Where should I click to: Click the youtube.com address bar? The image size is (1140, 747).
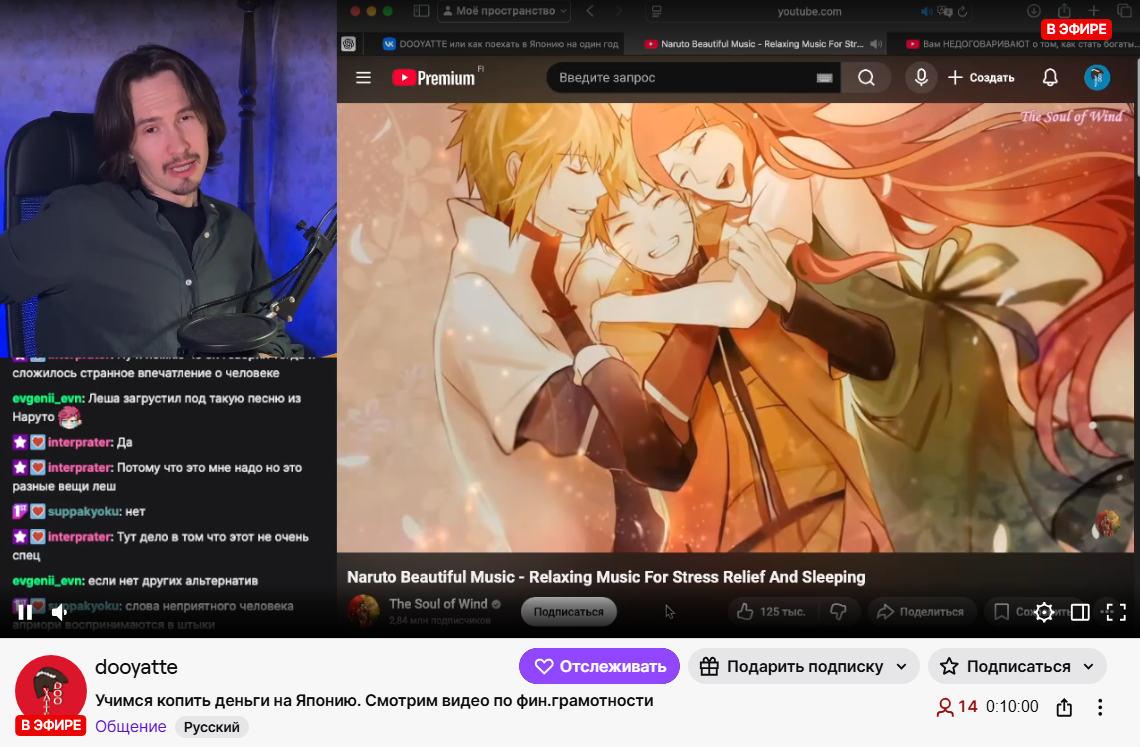[809, 11]
